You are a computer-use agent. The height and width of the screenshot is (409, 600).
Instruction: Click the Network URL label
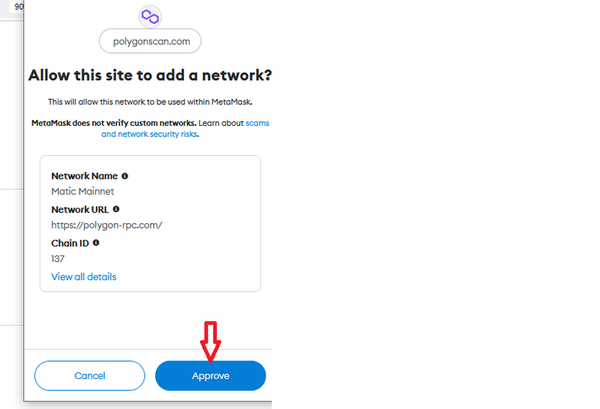click(x=80, y=210)
